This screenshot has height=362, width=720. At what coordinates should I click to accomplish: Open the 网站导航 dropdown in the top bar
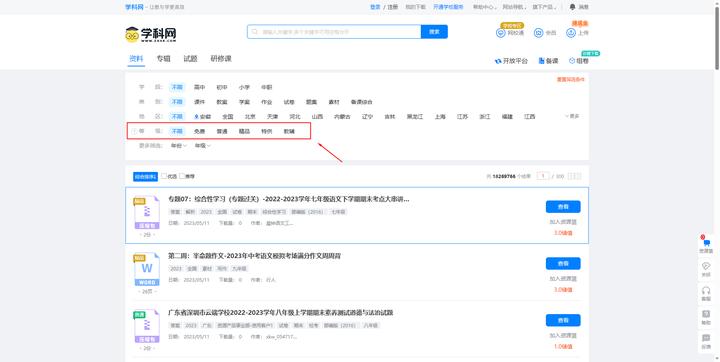(x=514, y=7)
